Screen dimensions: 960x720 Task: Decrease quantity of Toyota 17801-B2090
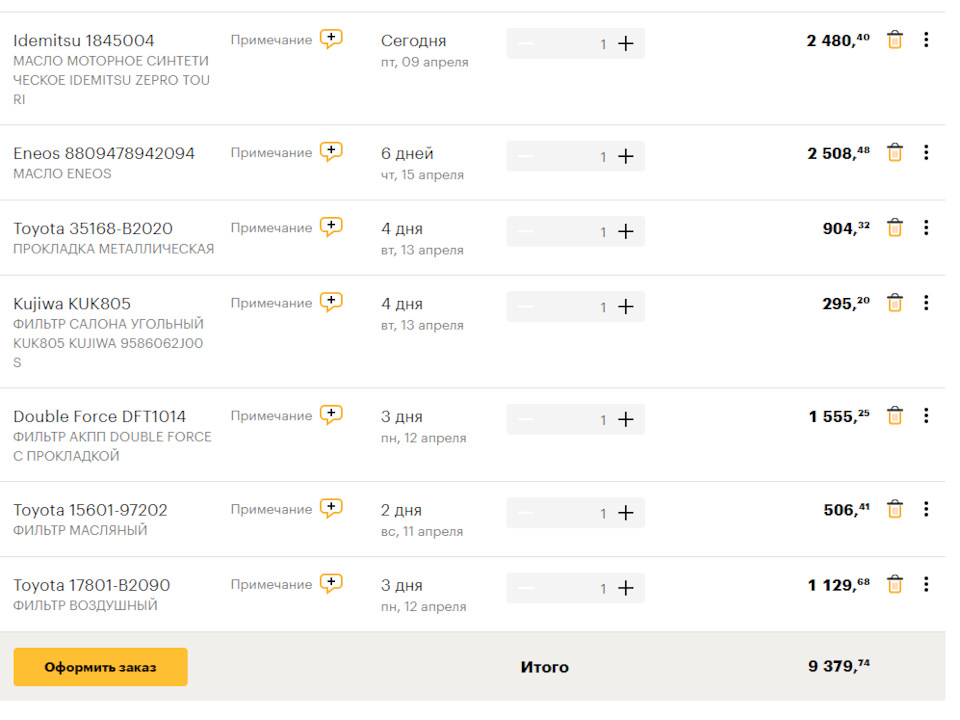point(526,588)
